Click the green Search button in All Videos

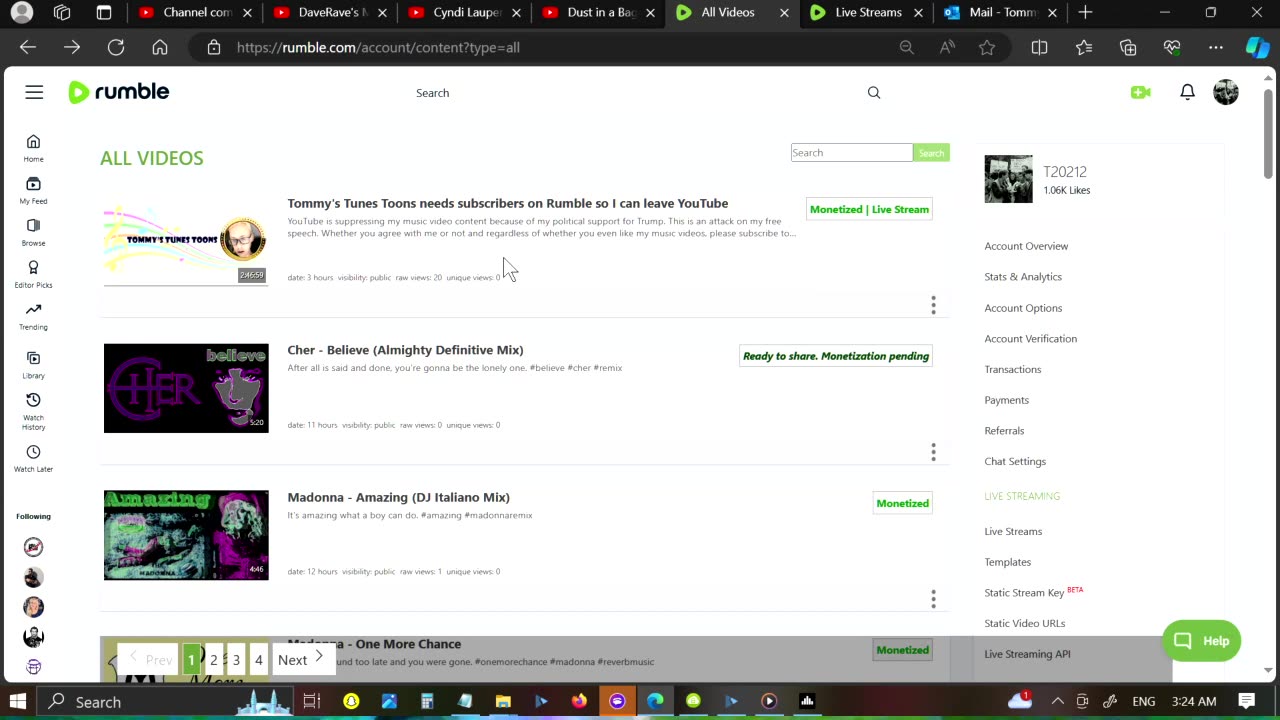click(931, 153)
